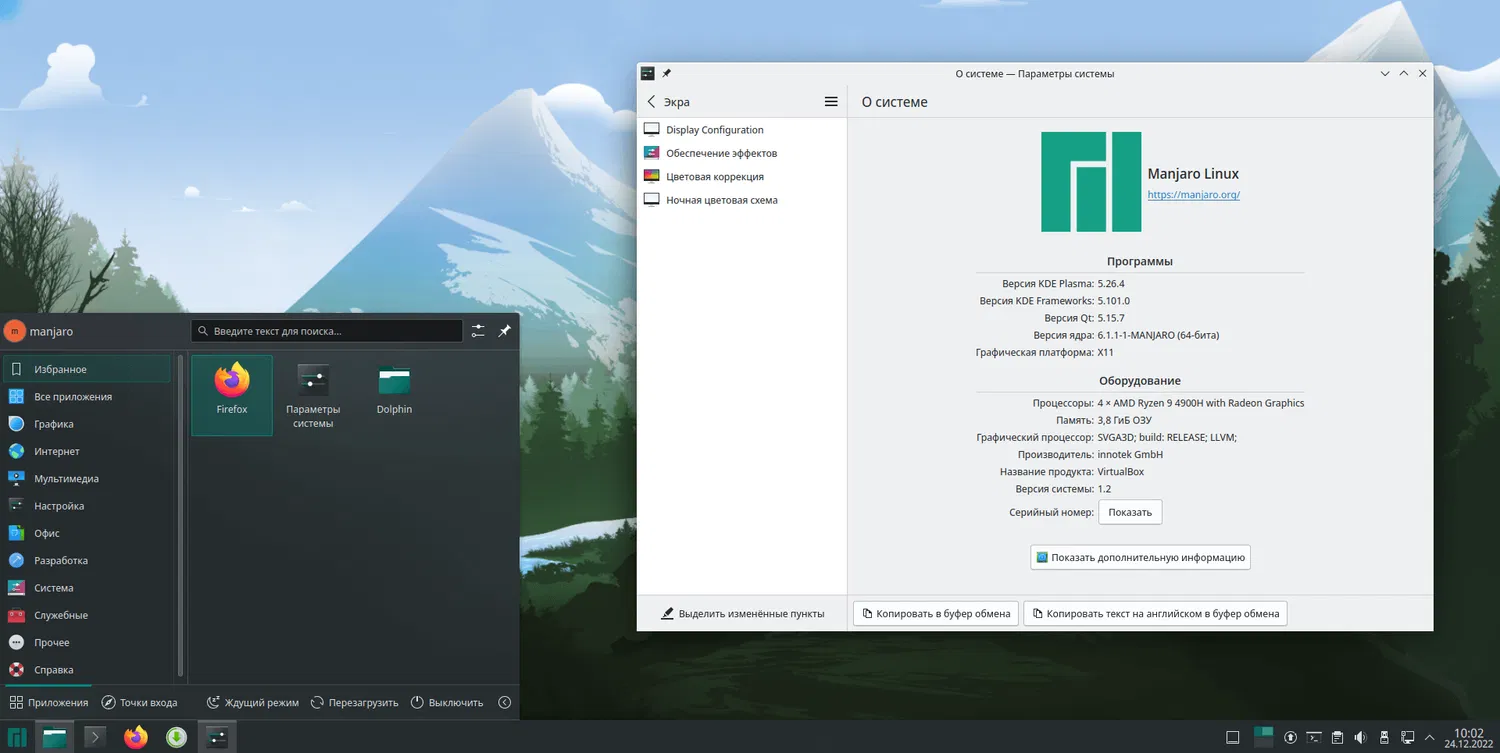Open the hamburger menu in settings sidebar
The height and width of the screenshot is (753, 1500).
pos(830,102)
